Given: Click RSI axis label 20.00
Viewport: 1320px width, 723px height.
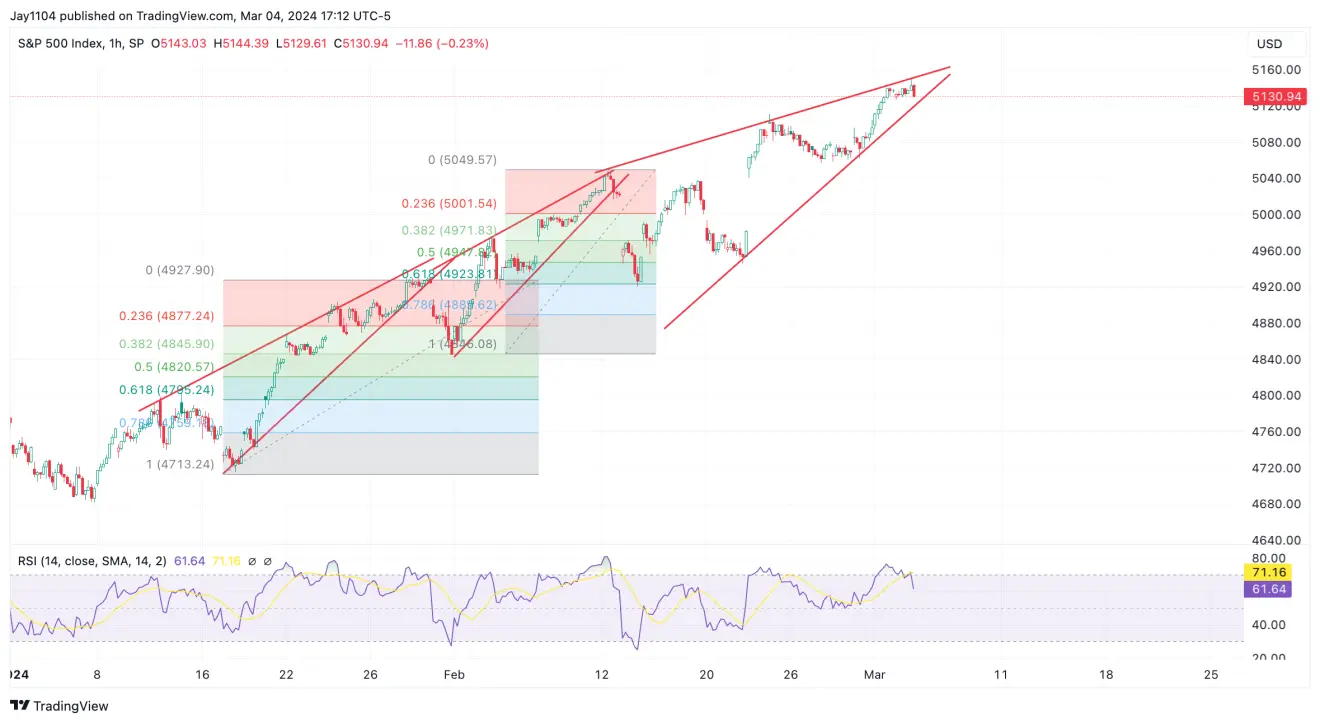Looking at the screenshot, I should (1269, 657).
